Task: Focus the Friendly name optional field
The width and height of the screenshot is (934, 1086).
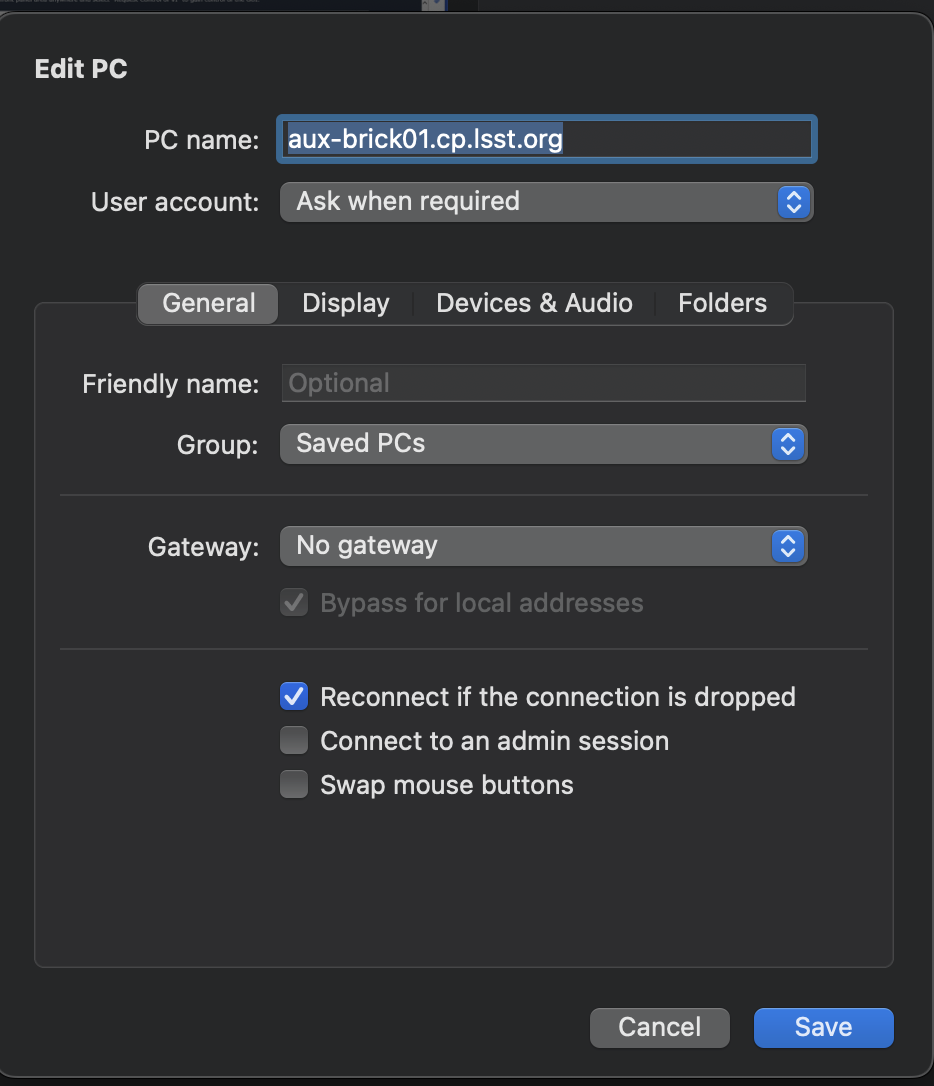Action: pyautogui.click(x=543, y=383)
